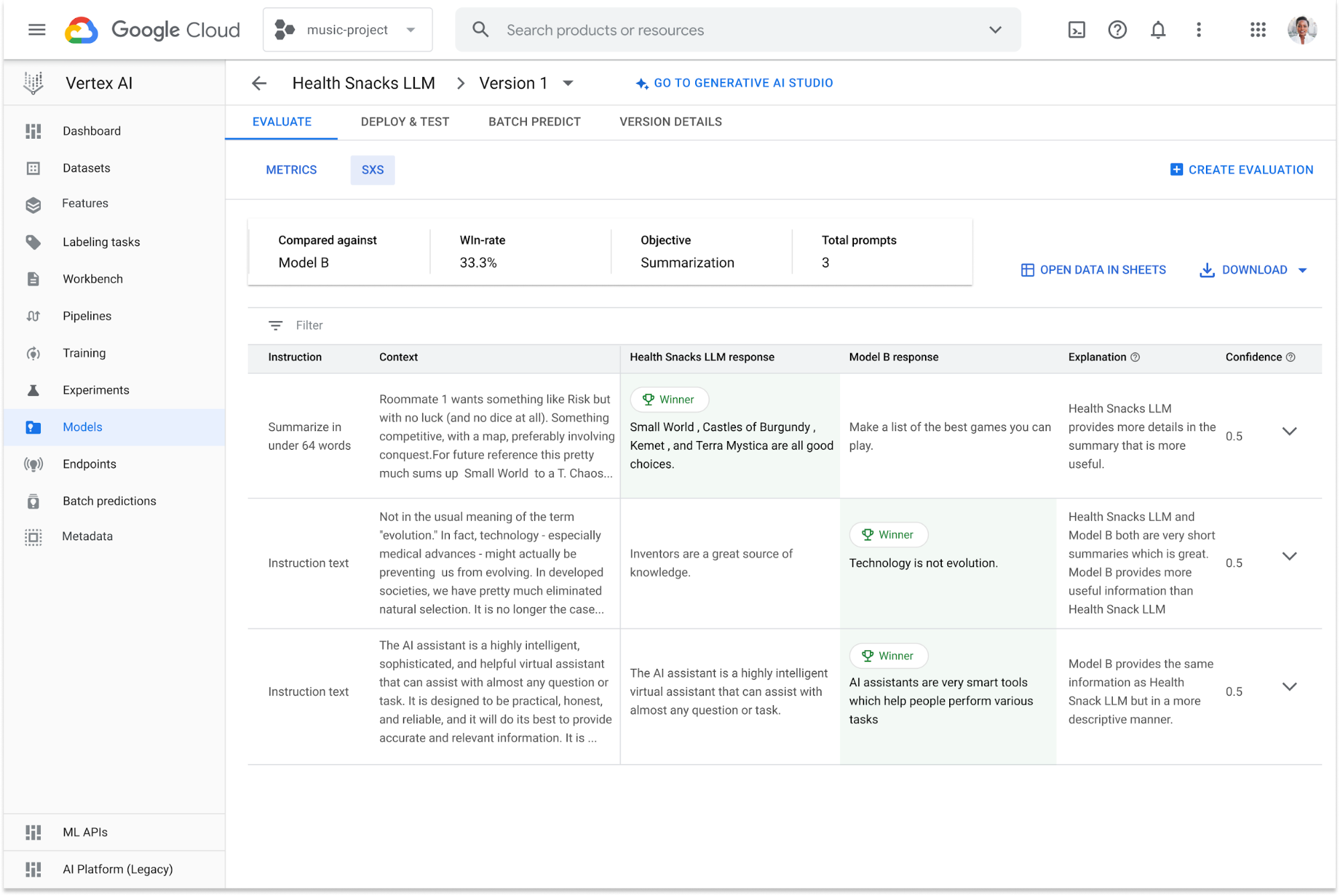Switch to the METRICS tab
1340x896 pixels.
click(291, 170)
